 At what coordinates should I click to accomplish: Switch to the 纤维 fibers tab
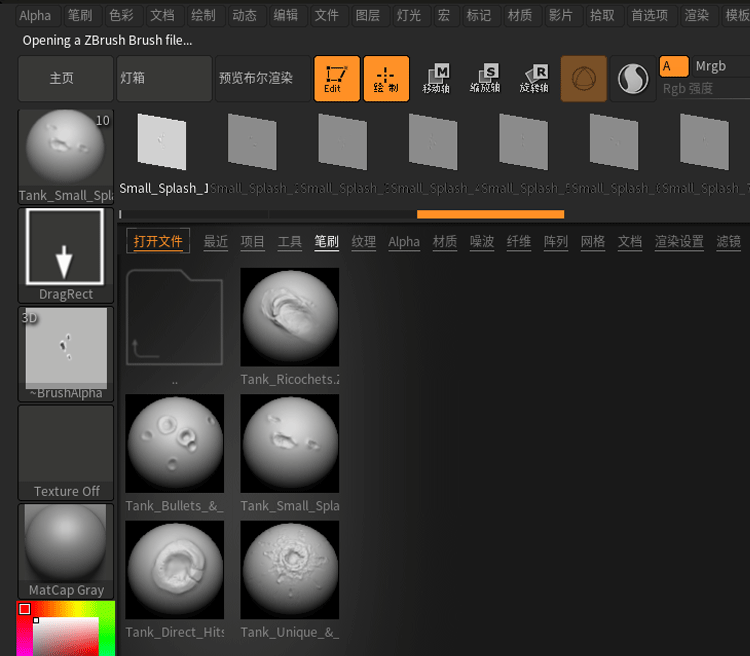[x=519, y=242]
